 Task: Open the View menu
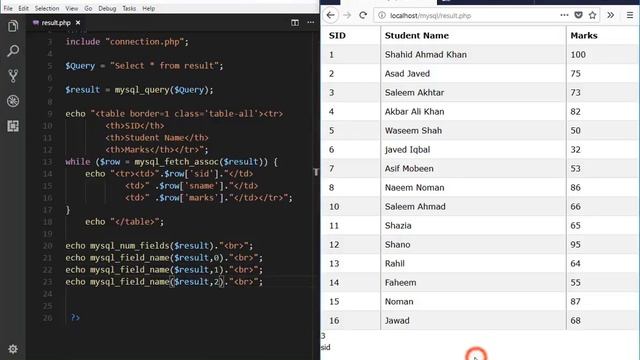click(x=71, y=8)
